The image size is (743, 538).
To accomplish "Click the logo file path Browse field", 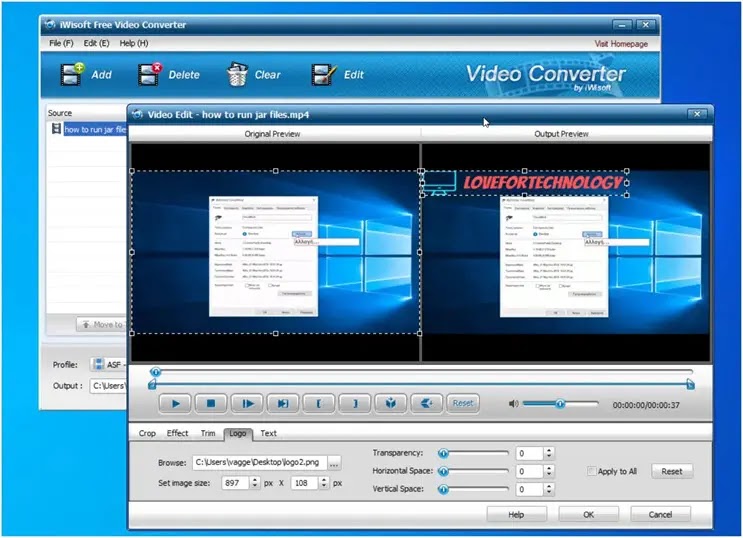I will pos(259,463).
